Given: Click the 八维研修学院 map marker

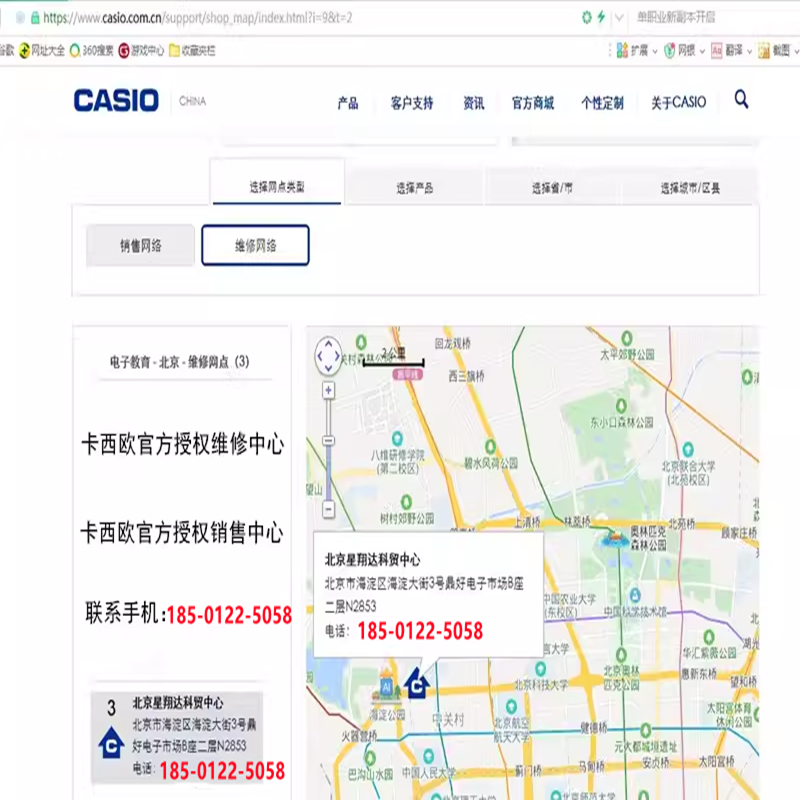Looking at the screenshot, I should [397, 438].
